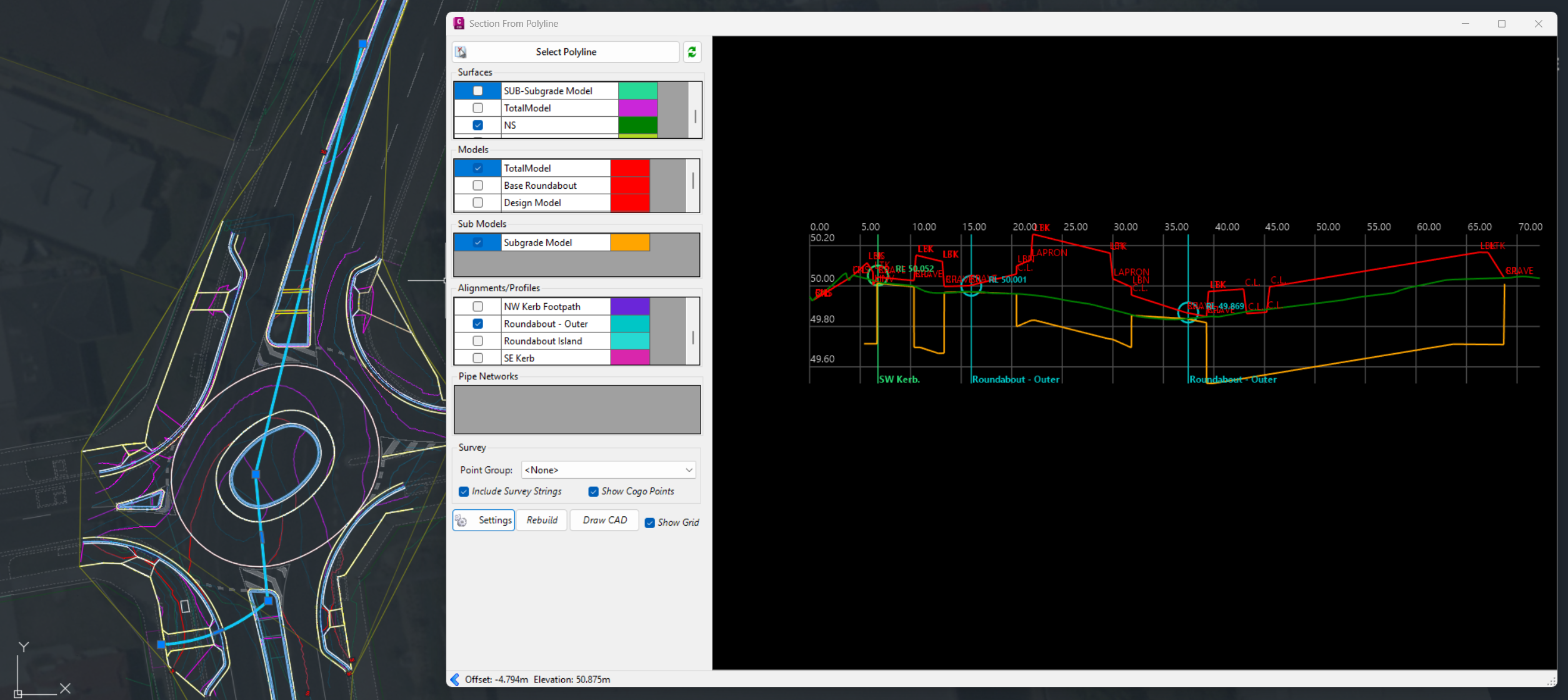
Task: Click the Section From Polyline app icon
Action: [x=459, y=23]
